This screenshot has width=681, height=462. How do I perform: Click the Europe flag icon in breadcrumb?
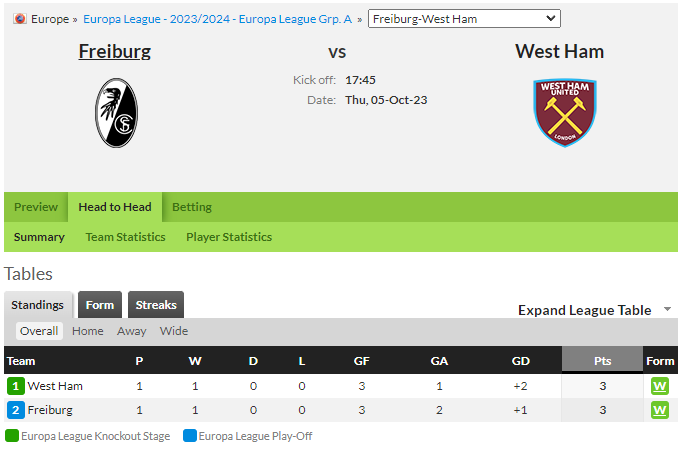(x=20, y=19)
